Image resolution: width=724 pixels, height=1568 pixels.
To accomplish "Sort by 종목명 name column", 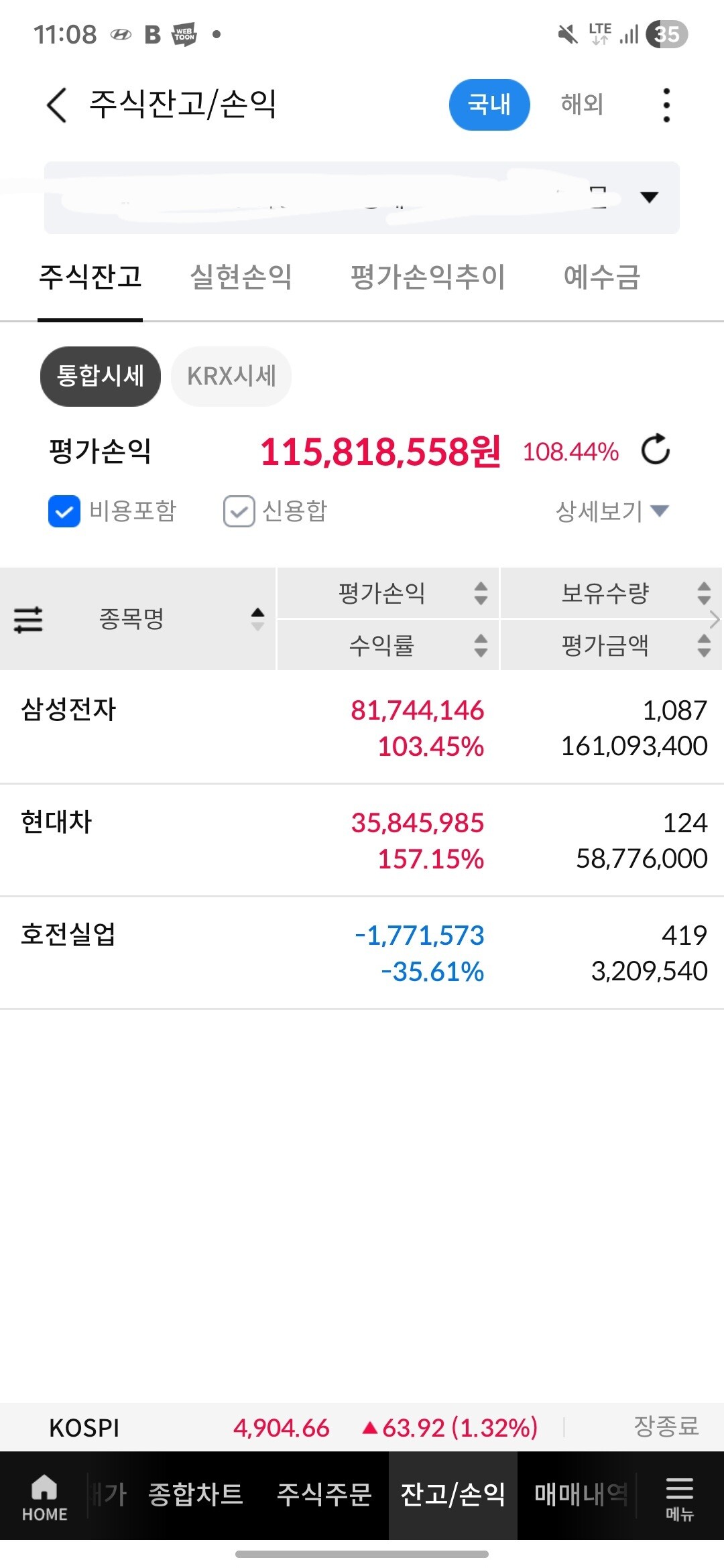I will tap(257, 619).
